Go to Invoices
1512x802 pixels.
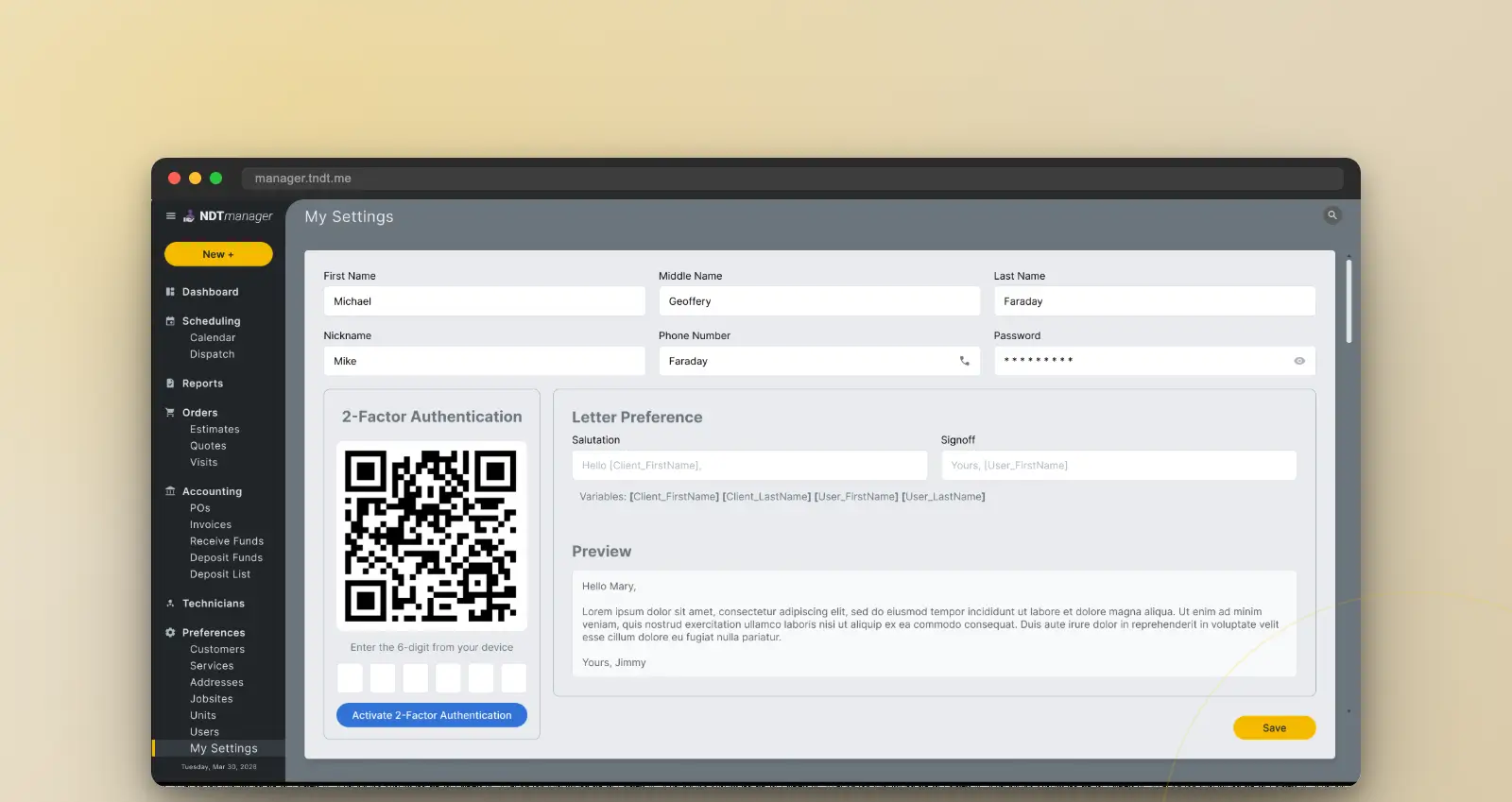(210, 525)
